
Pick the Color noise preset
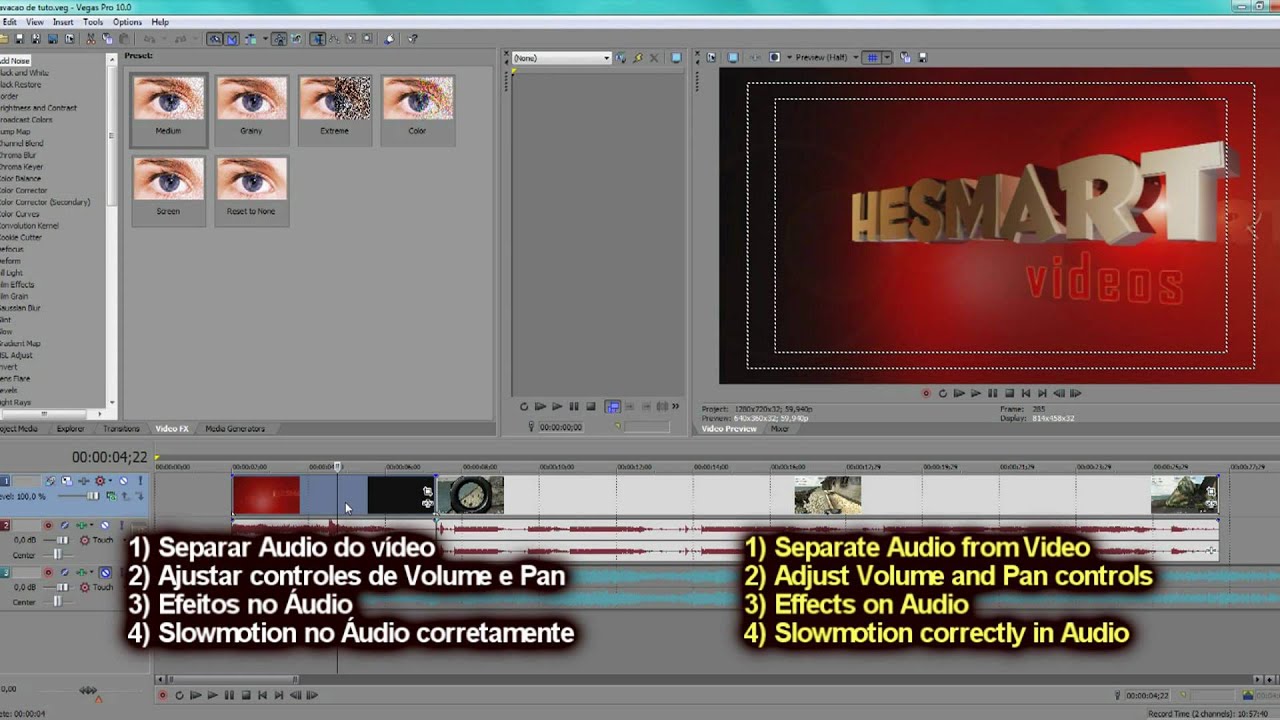(x=417, y=109)
